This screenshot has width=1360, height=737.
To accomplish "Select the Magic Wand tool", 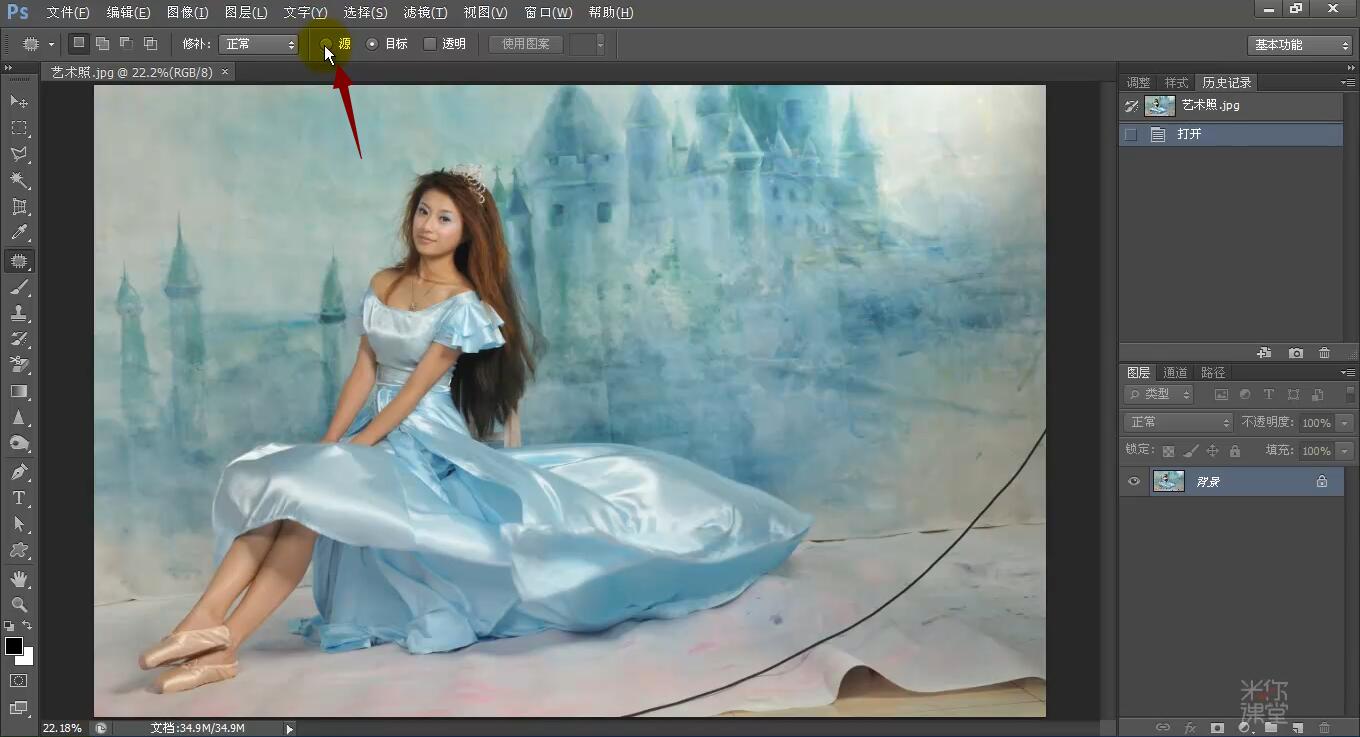I will click(x=19, y=180).
